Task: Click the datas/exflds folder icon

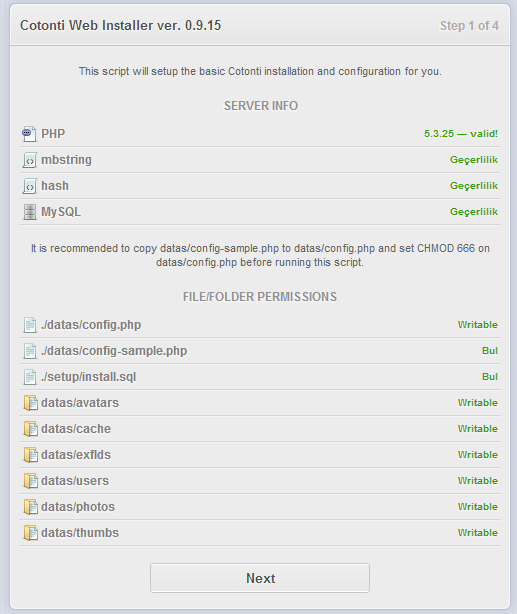Action: tap(30, 455)
